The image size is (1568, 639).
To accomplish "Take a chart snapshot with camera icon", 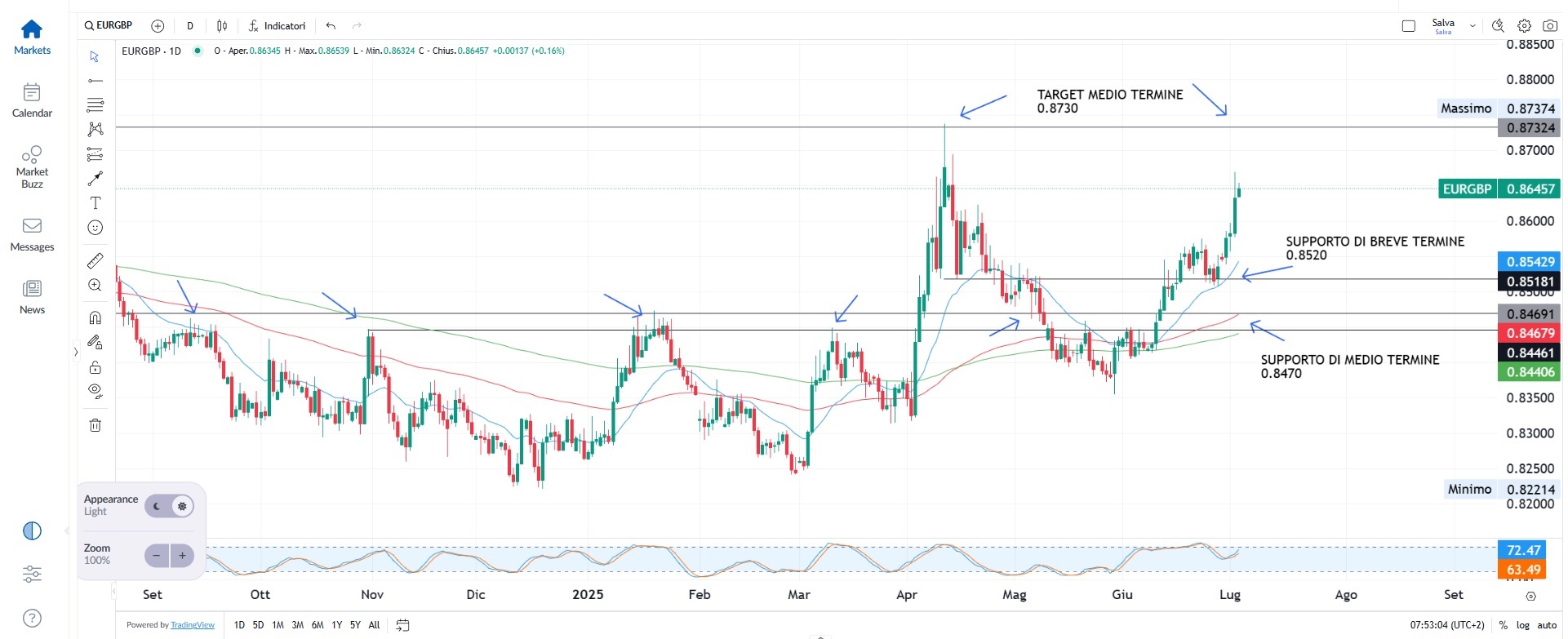I will coord(1549,26).
